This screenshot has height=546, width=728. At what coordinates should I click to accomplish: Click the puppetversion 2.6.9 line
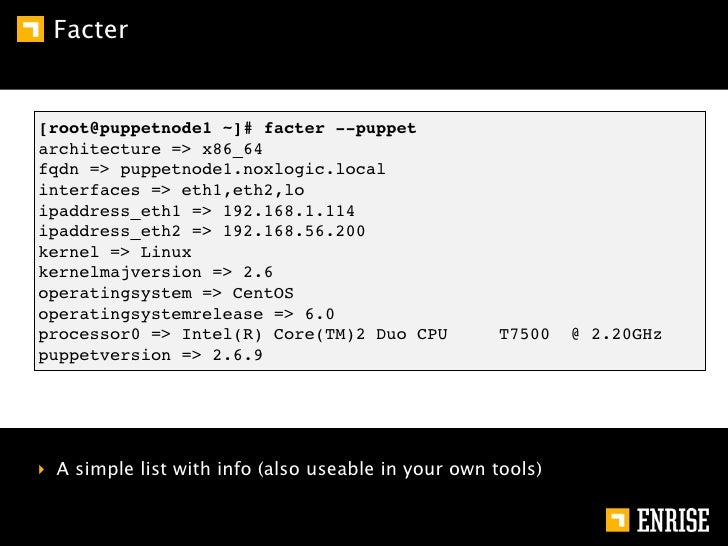tap(150, 355)
